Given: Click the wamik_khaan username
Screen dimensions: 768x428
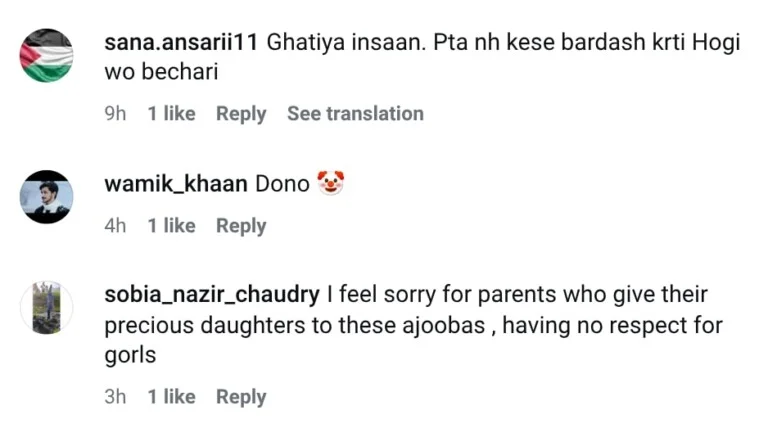Looking at the screenshot, I should pos(175,184).
